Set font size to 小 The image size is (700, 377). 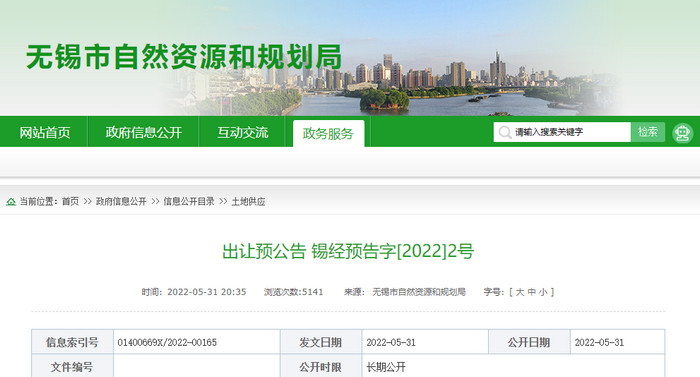(543, 292)
